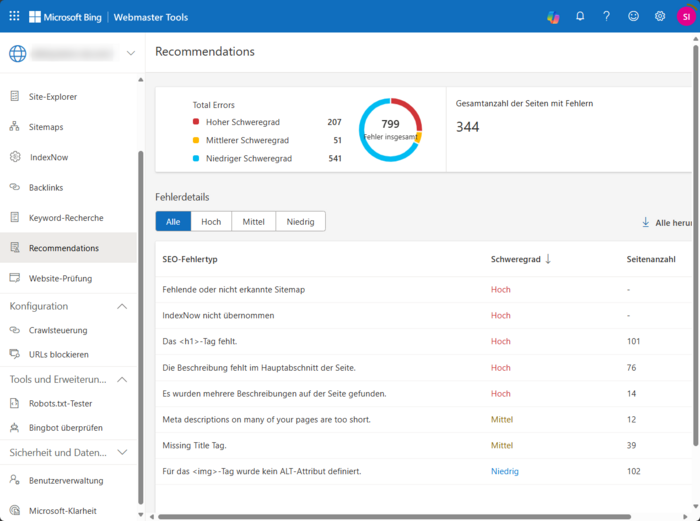
Task: Click yellow Mittlerer Schweregrad legend swatch
Action: click(x=196, y=140)
